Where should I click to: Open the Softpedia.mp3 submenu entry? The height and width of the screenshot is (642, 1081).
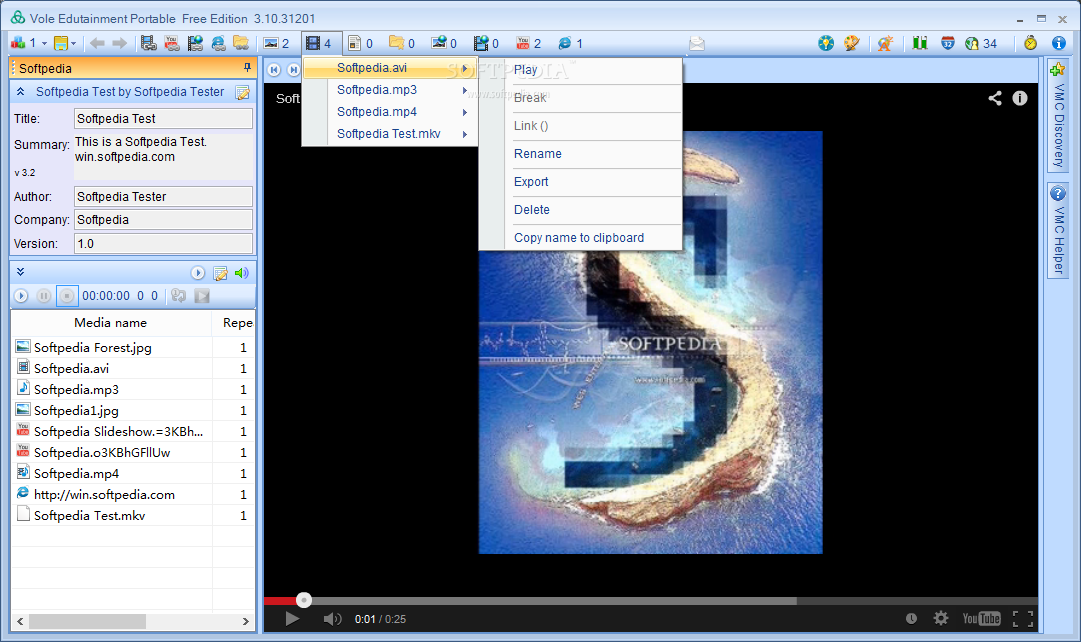coord(390,90)
